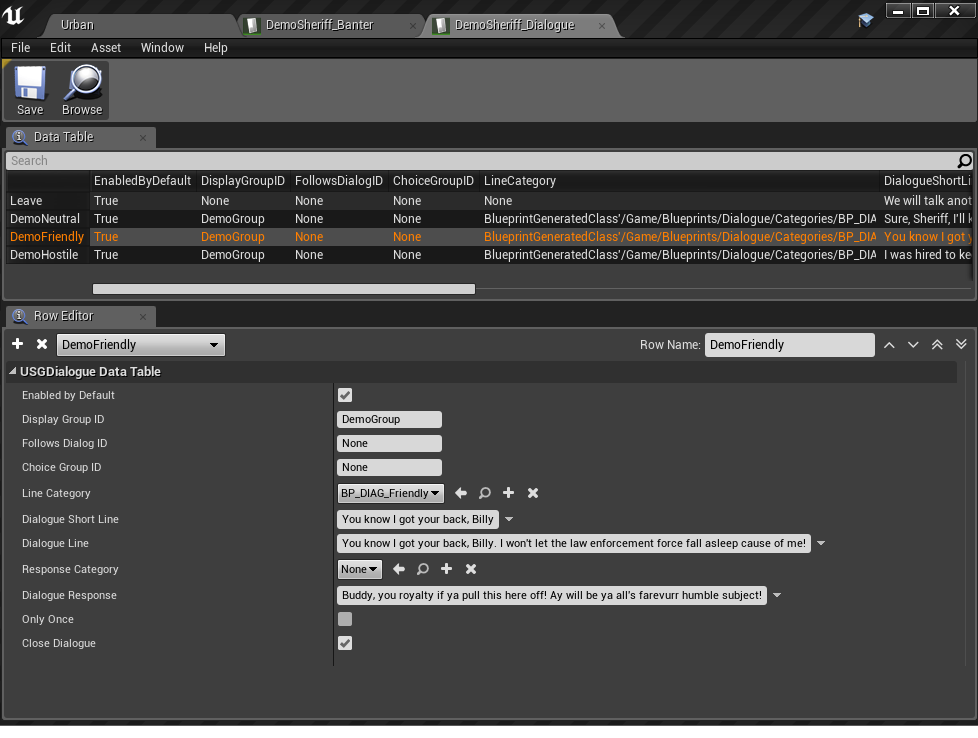Open the Help menu
This screenshot has width=978, height=738.
pos(216,47)
